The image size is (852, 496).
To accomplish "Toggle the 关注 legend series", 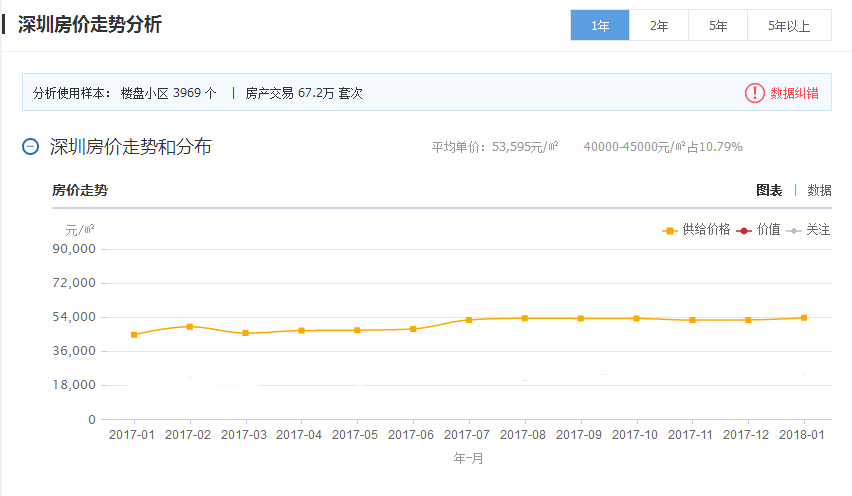I will point(808,230).
